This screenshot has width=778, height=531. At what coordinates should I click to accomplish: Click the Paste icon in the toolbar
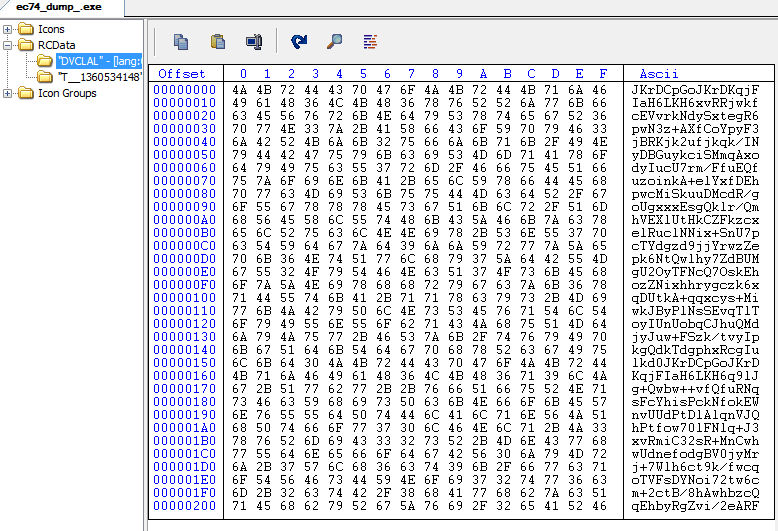point(217,41)
